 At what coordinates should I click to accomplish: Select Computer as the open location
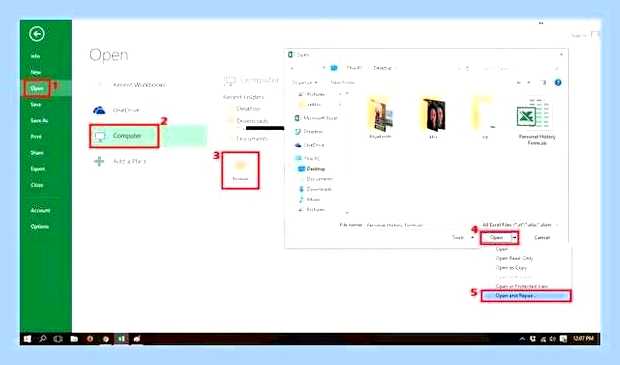124,136
